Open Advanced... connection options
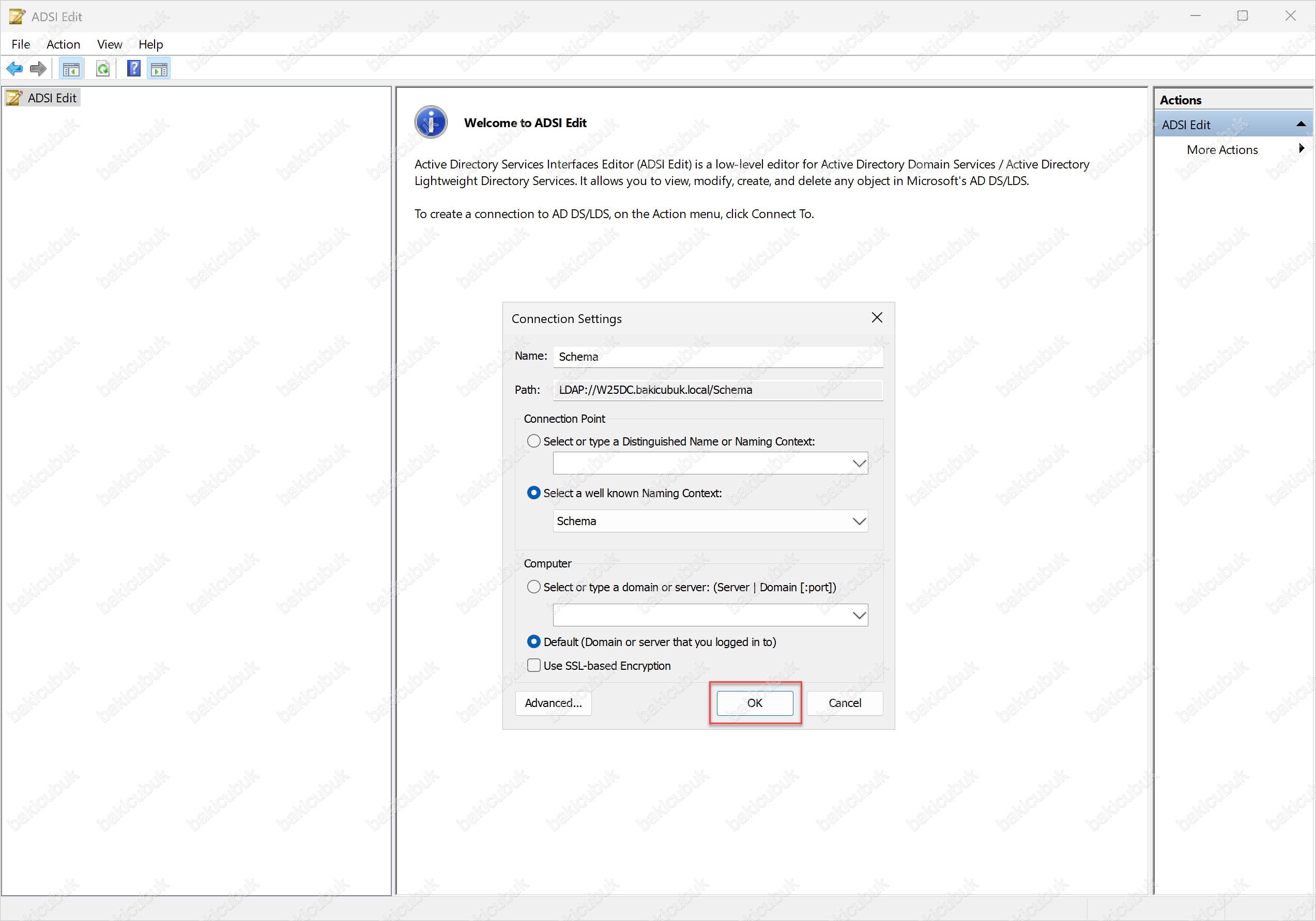Image resolution: width=1316 pixels, height=921 pixels. click(553, 703)
